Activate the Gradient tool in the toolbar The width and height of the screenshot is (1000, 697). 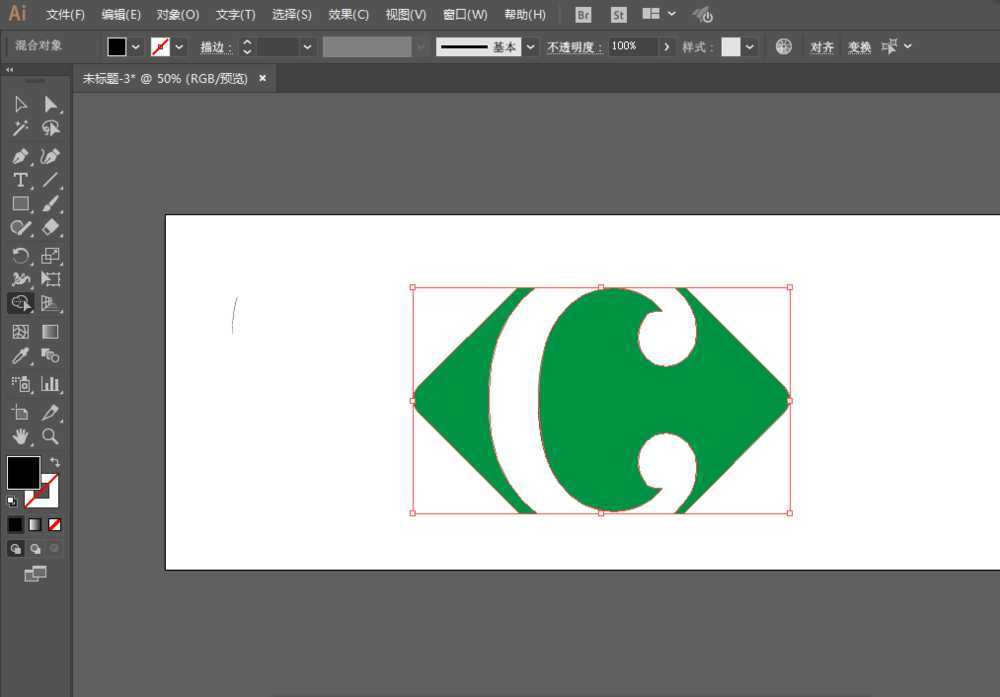[x=50, y=331]
